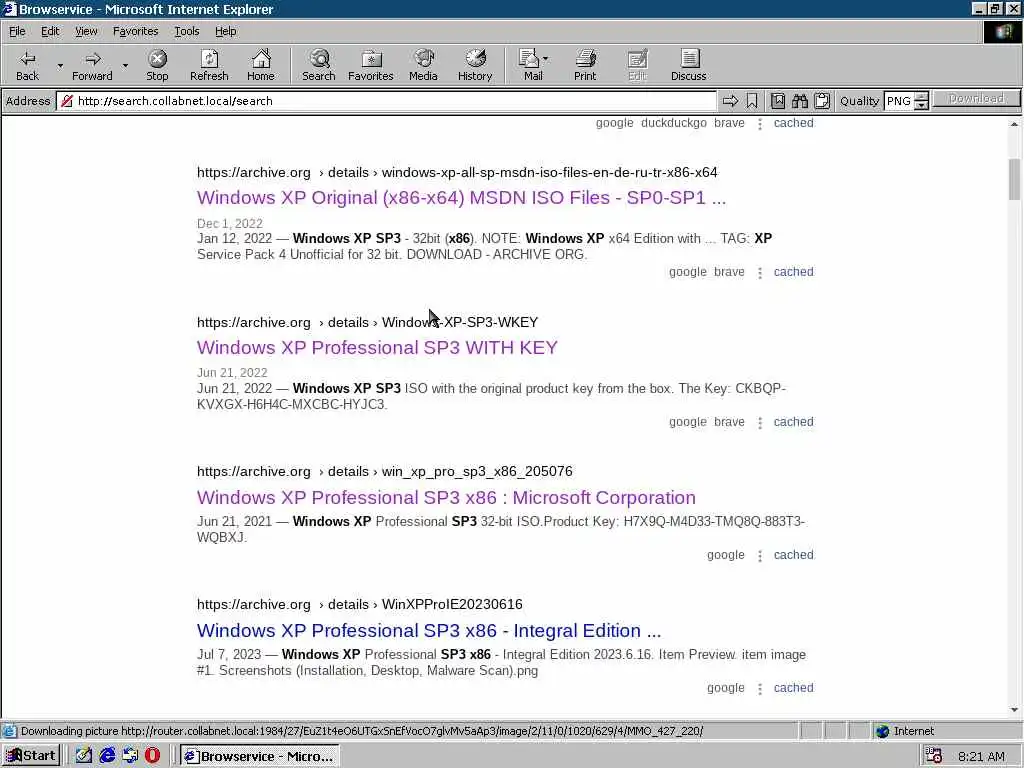Click the 'Dec 1, 2022' date text
This screenshot has width=1024, height=768.
coord(230,223)
